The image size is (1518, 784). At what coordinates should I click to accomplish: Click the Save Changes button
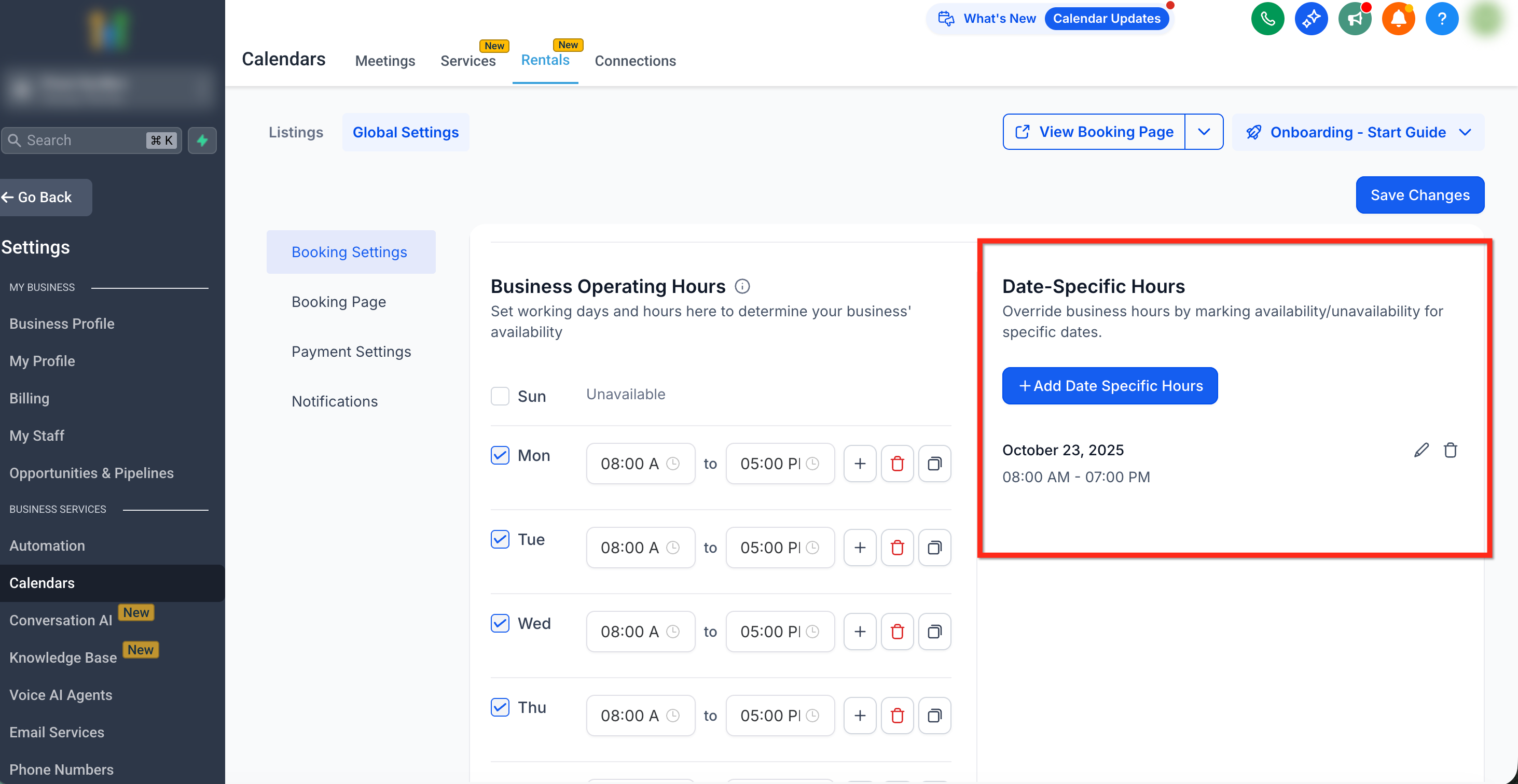[1419, 195]
